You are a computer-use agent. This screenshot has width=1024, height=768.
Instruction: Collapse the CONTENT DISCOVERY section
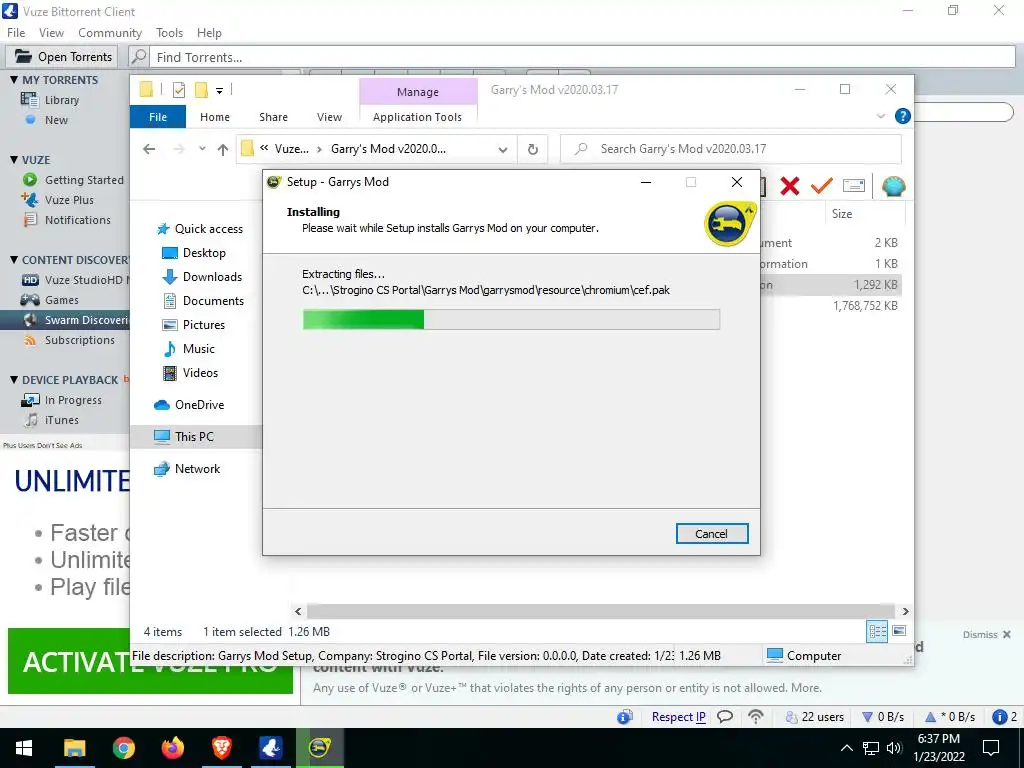tap(14, 260)
